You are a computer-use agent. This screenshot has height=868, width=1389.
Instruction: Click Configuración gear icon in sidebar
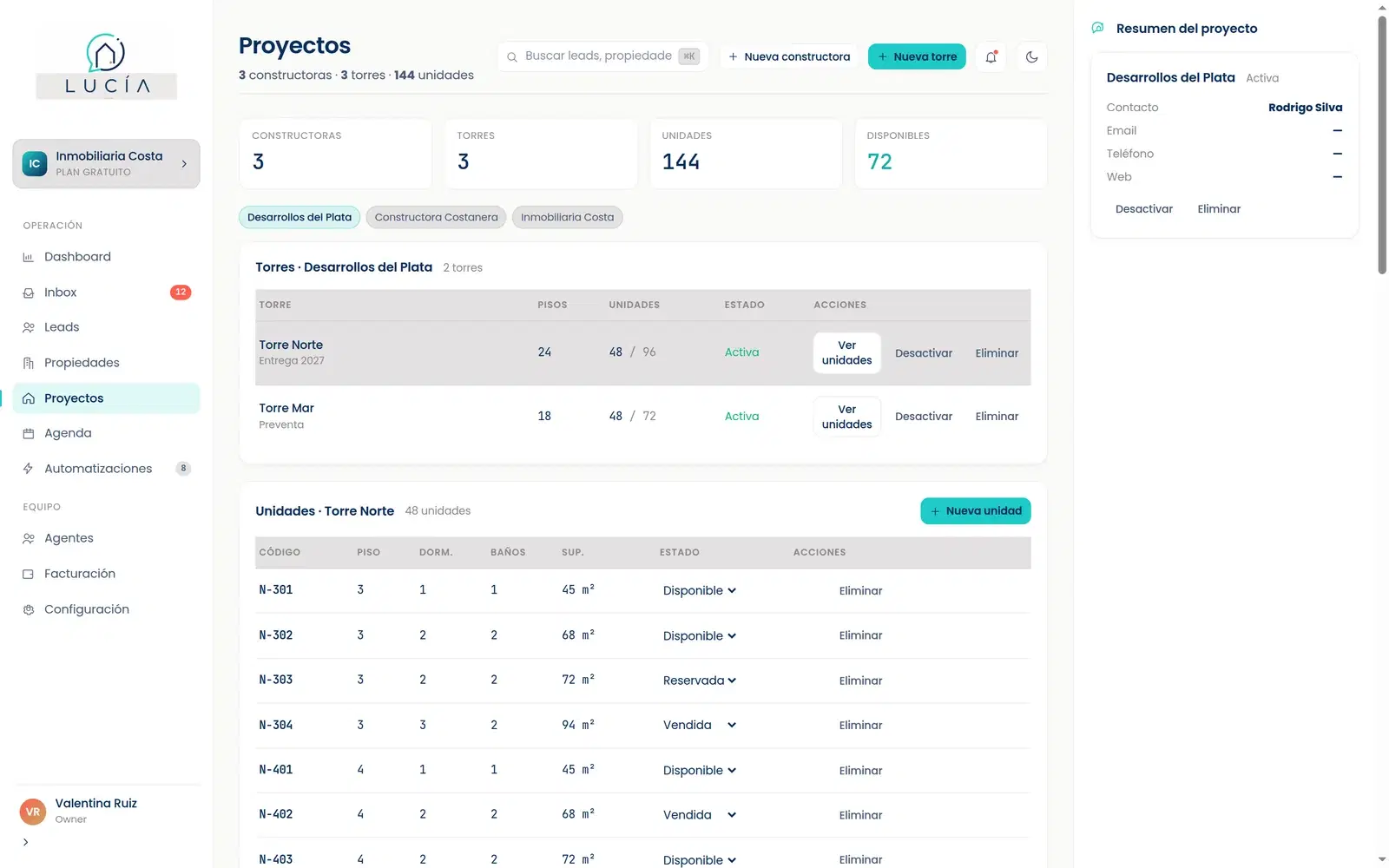[x=29, y=609]
